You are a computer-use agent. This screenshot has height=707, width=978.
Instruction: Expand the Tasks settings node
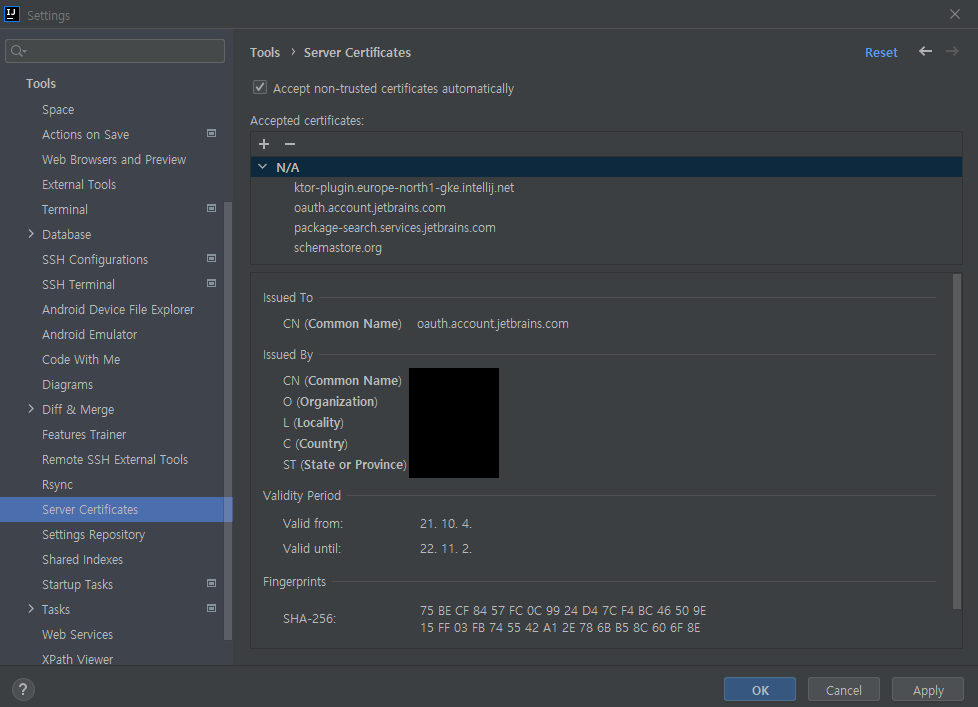tap(31, 608)
